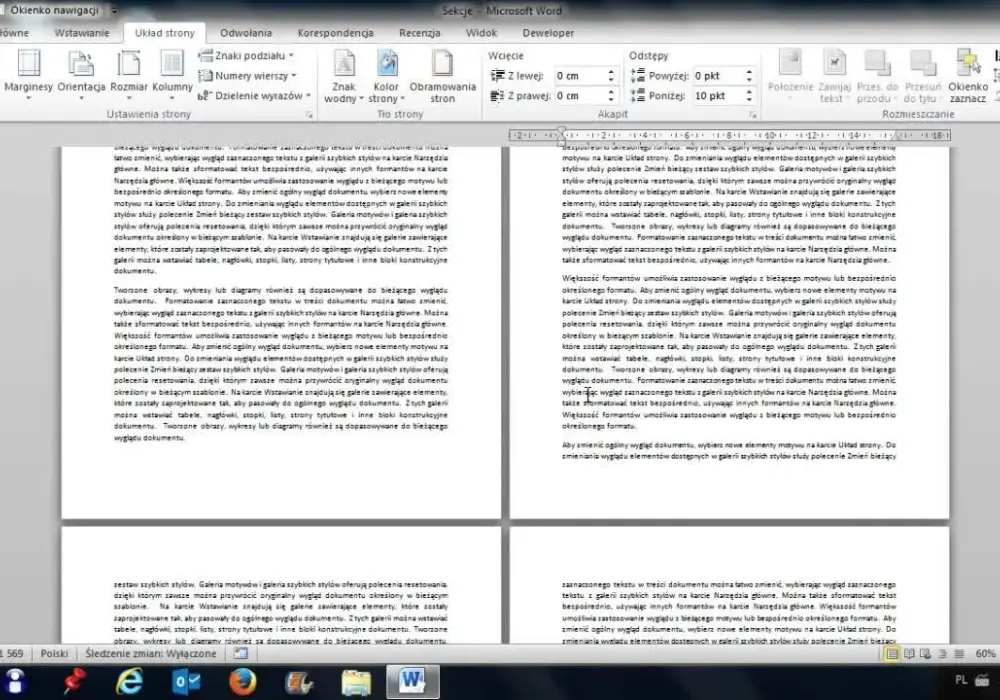The width and height of the screenshot is (1000, 700).
Task: Click the Powyżej spacing field
Action: pyautogui.click(x=717, y=76)
